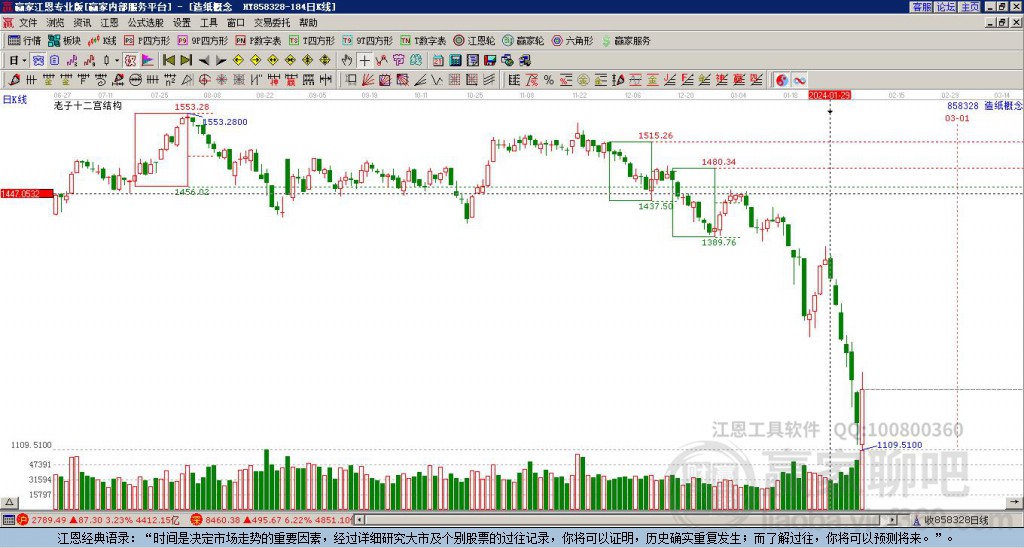
Task: Click the yin-yang icon
Action: pos(782,80)
